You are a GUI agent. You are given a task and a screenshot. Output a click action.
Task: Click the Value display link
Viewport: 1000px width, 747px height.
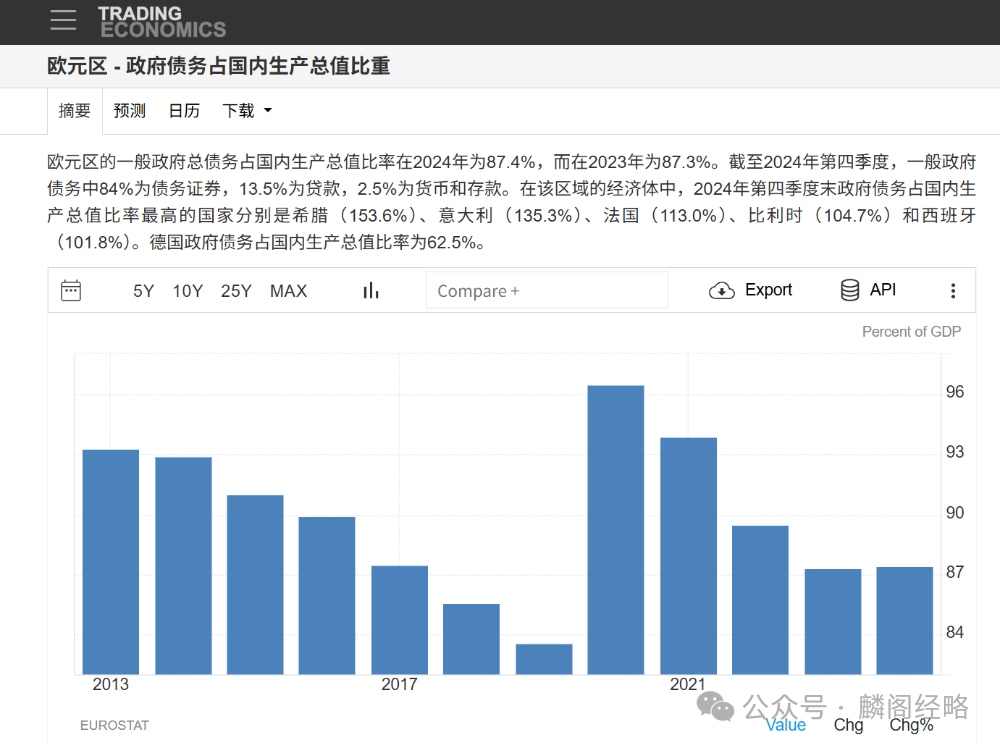pos(786,725)
